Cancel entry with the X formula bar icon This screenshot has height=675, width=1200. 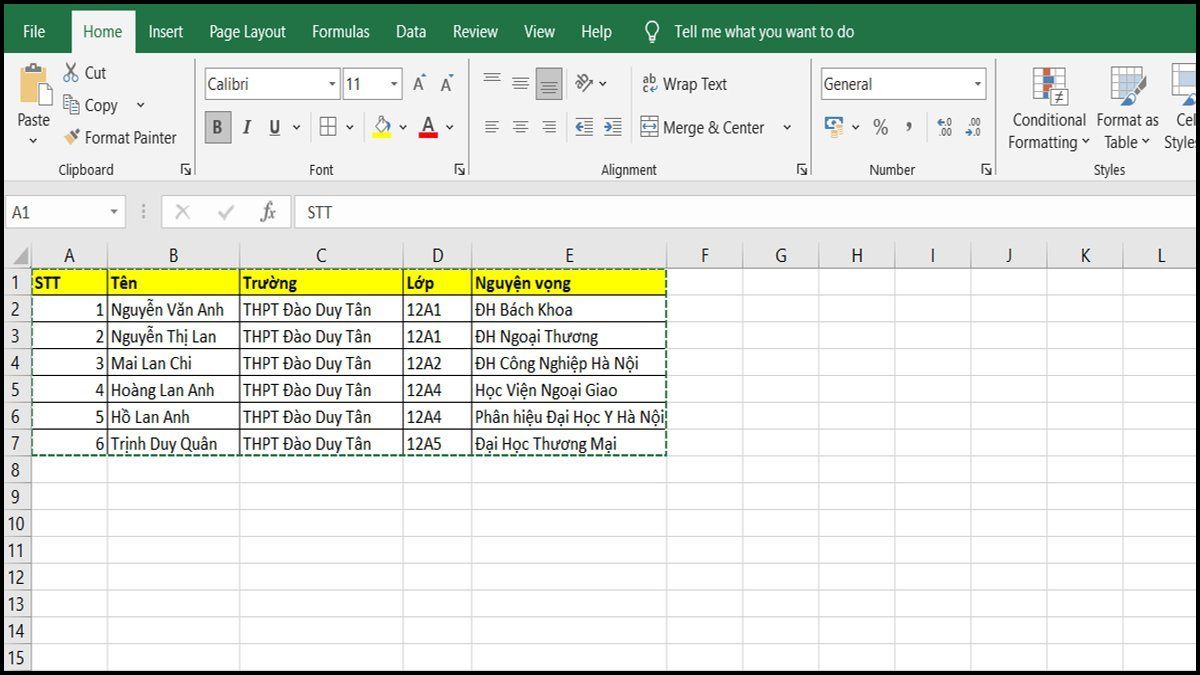182,212
